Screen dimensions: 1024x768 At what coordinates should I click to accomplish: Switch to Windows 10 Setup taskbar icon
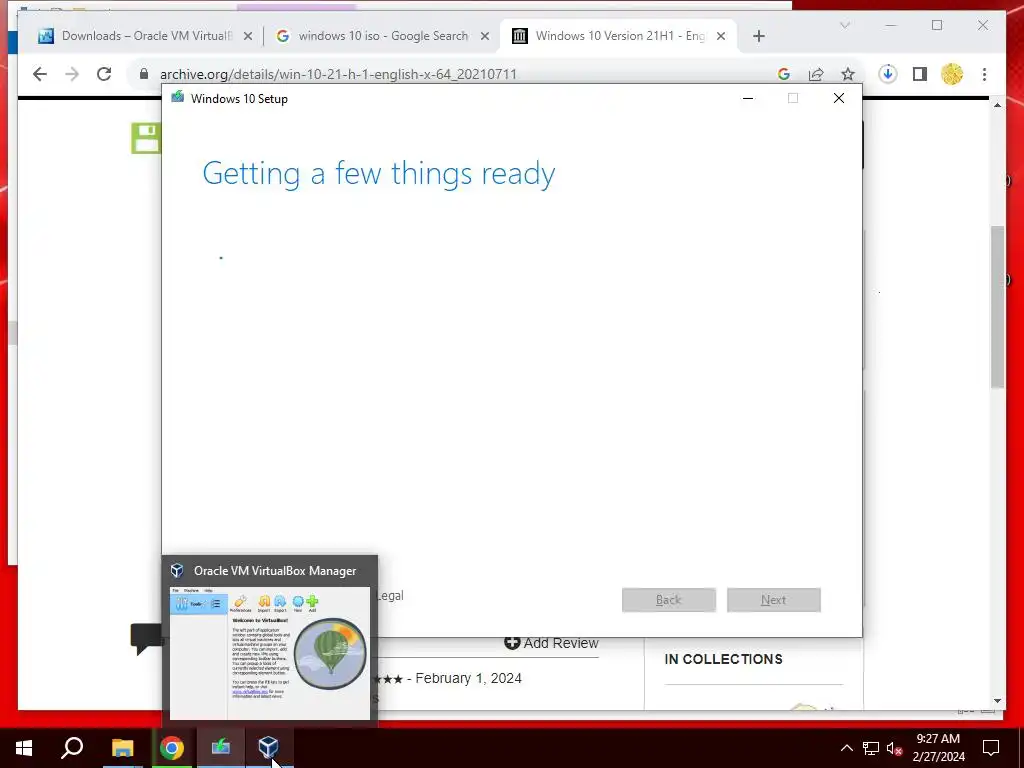221,748
